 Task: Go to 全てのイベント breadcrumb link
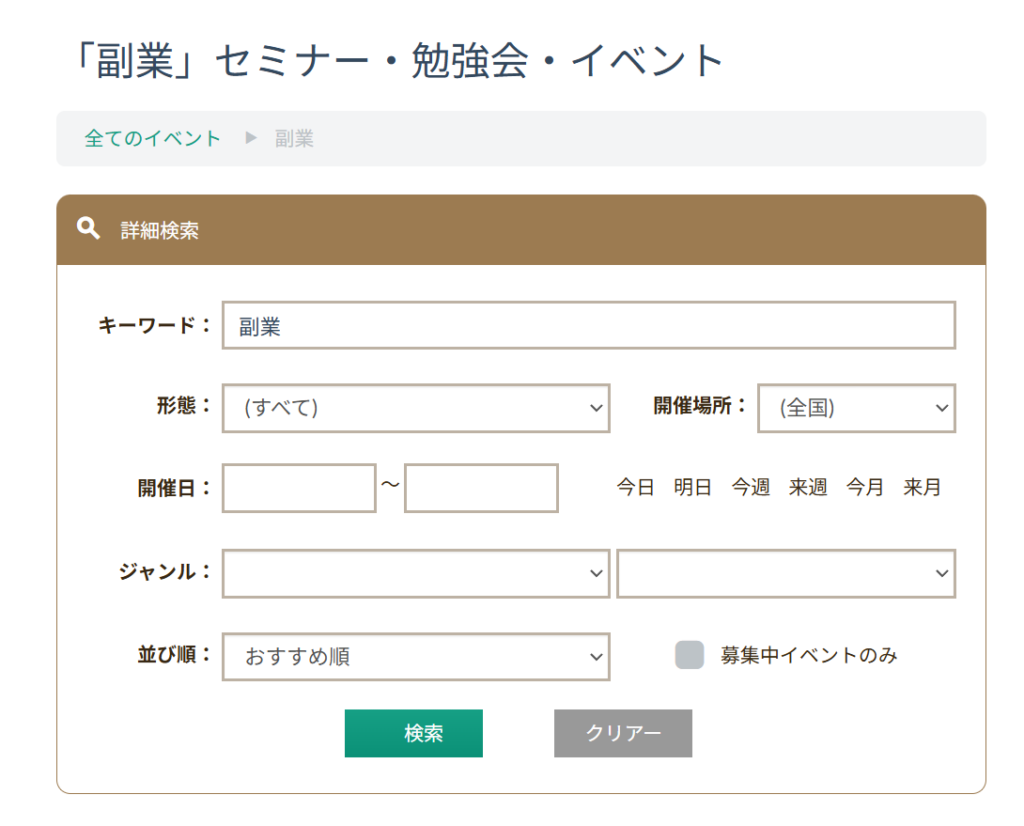152,139
